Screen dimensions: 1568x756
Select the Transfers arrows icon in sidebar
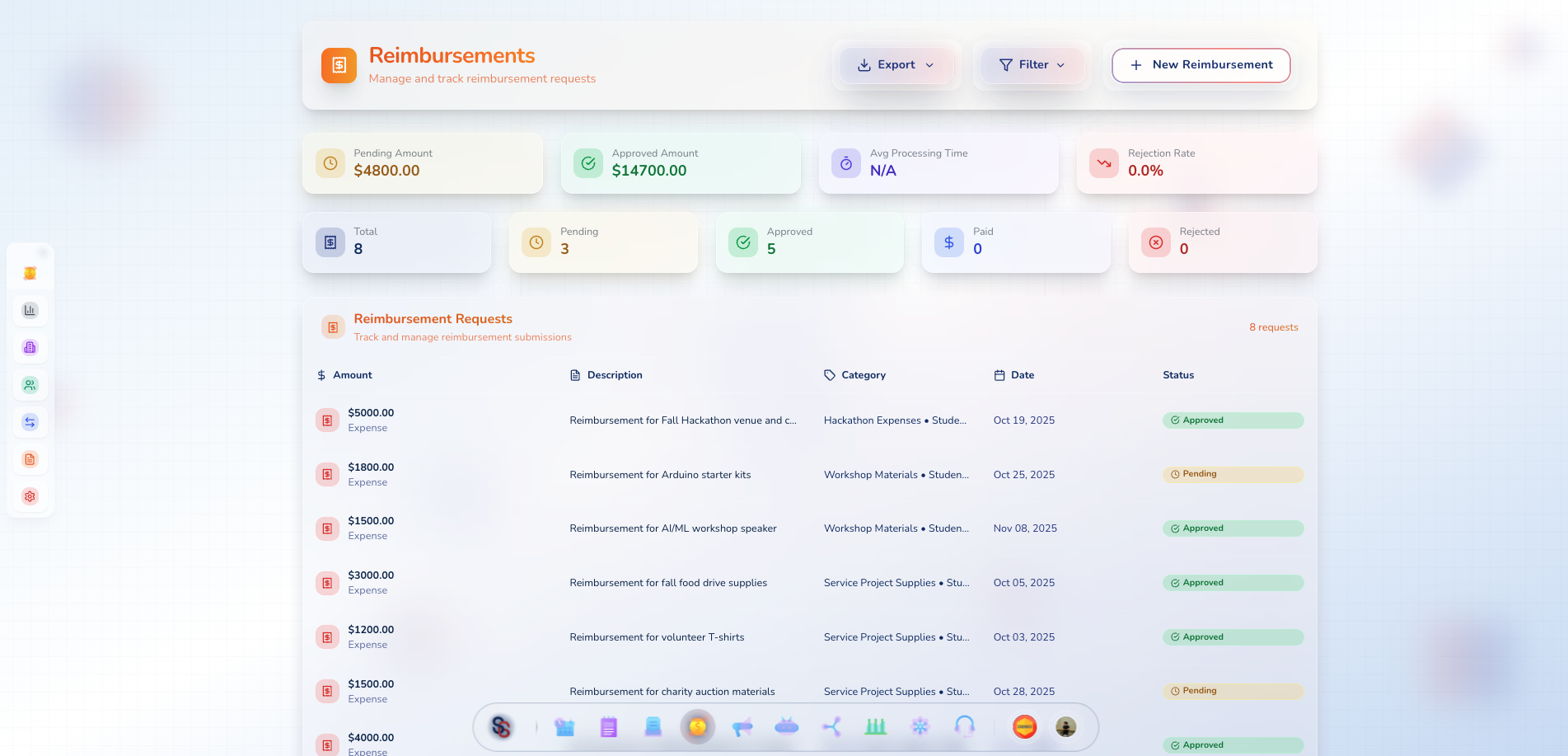[30, 421]
